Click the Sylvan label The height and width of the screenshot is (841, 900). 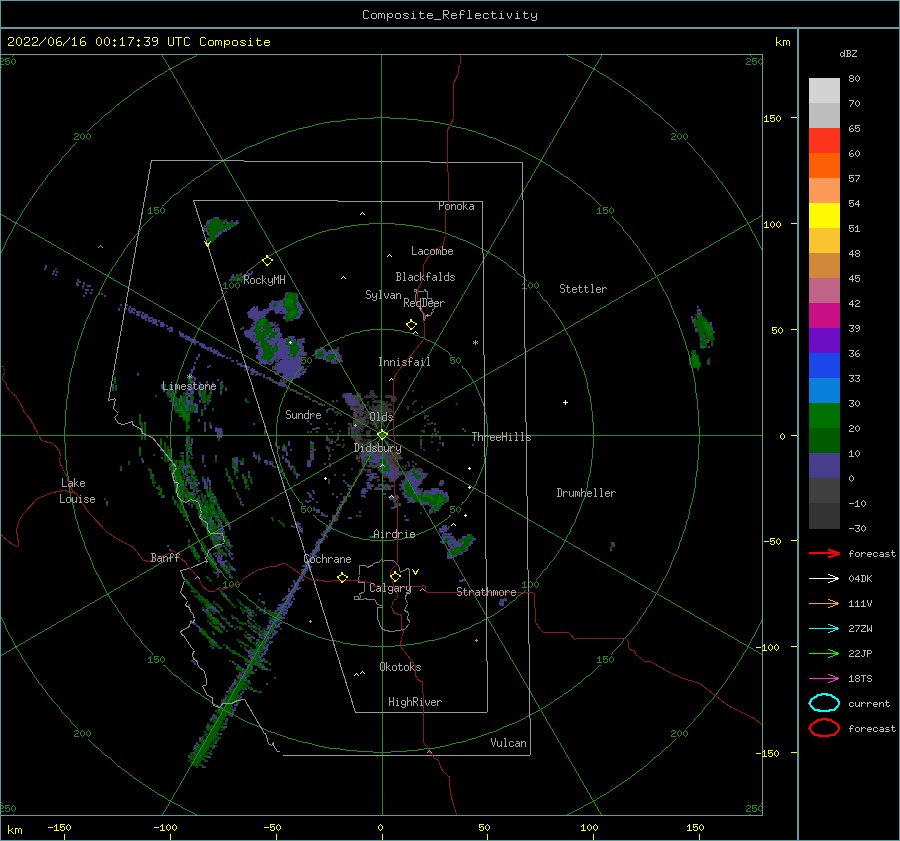[383, 295]
